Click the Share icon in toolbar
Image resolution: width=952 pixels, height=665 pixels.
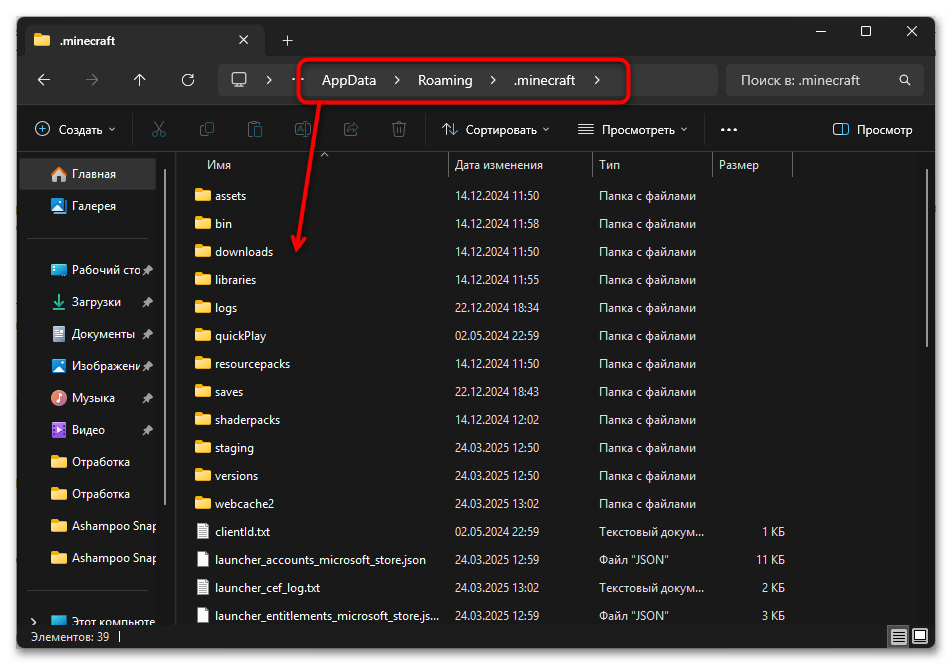pyautogui.click(x=351, y=129)
